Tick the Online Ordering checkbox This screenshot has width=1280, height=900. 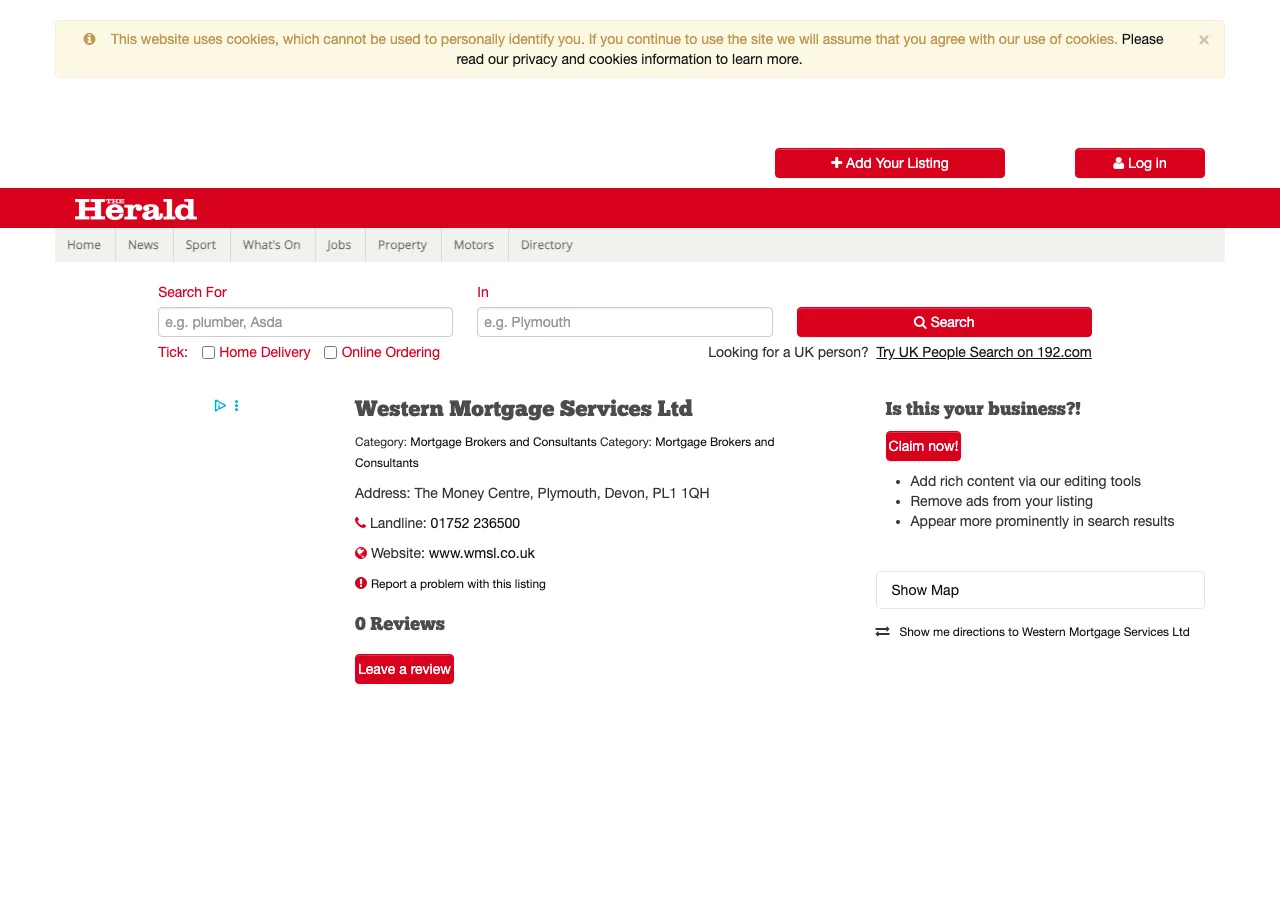330,352
